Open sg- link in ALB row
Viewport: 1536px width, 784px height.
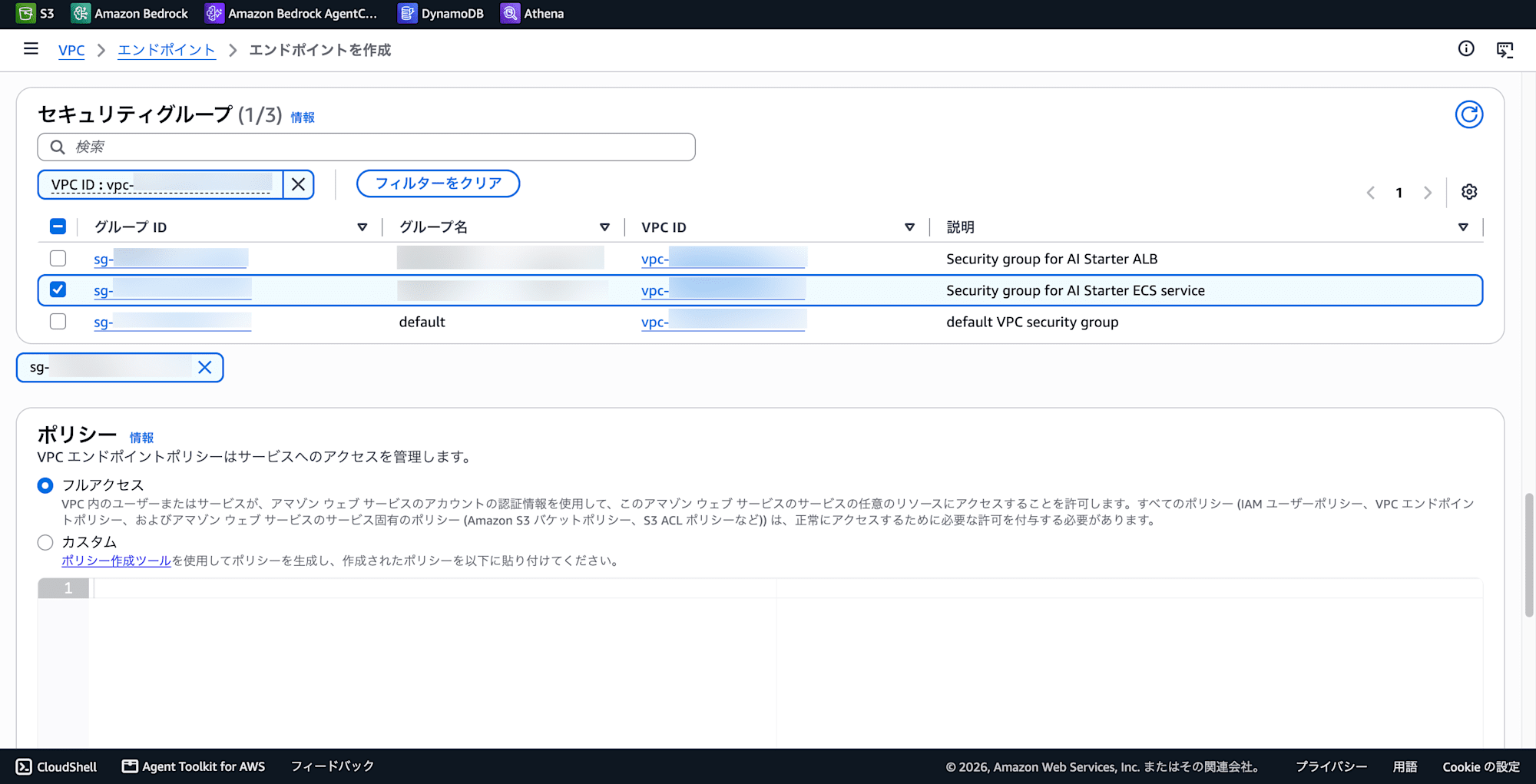[170, 259]
